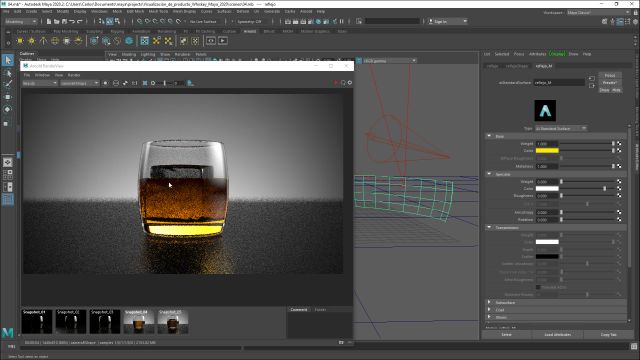Open the Lighting menu in viewport panel
640x360 pixels.
(148, 54)
